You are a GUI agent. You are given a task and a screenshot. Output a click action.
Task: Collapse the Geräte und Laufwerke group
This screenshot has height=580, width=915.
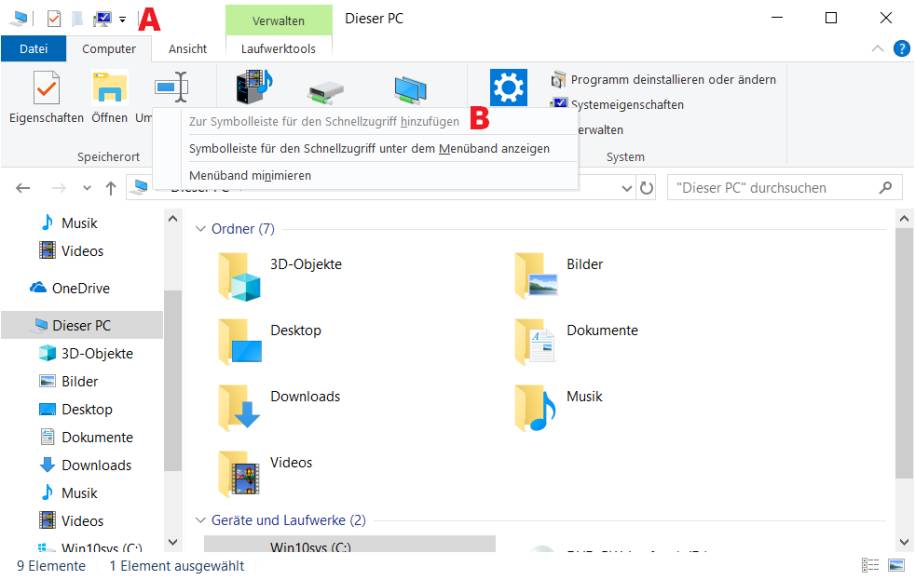(x=198, y=520)
